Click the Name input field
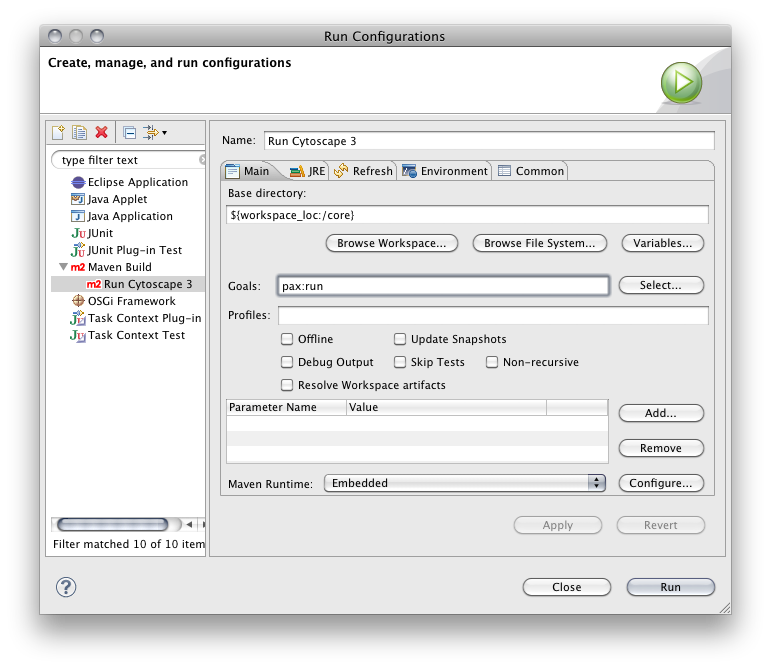This screenshot has height=669, width=771. pos(489,141)
